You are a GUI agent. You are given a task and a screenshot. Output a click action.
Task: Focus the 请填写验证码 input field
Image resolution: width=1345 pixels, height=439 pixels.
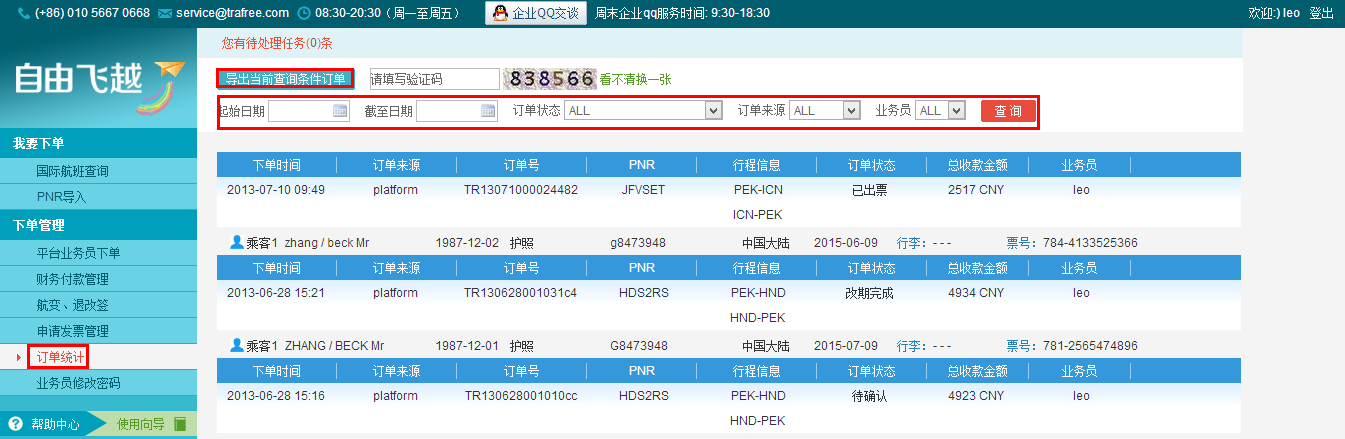tap(433, 79)
